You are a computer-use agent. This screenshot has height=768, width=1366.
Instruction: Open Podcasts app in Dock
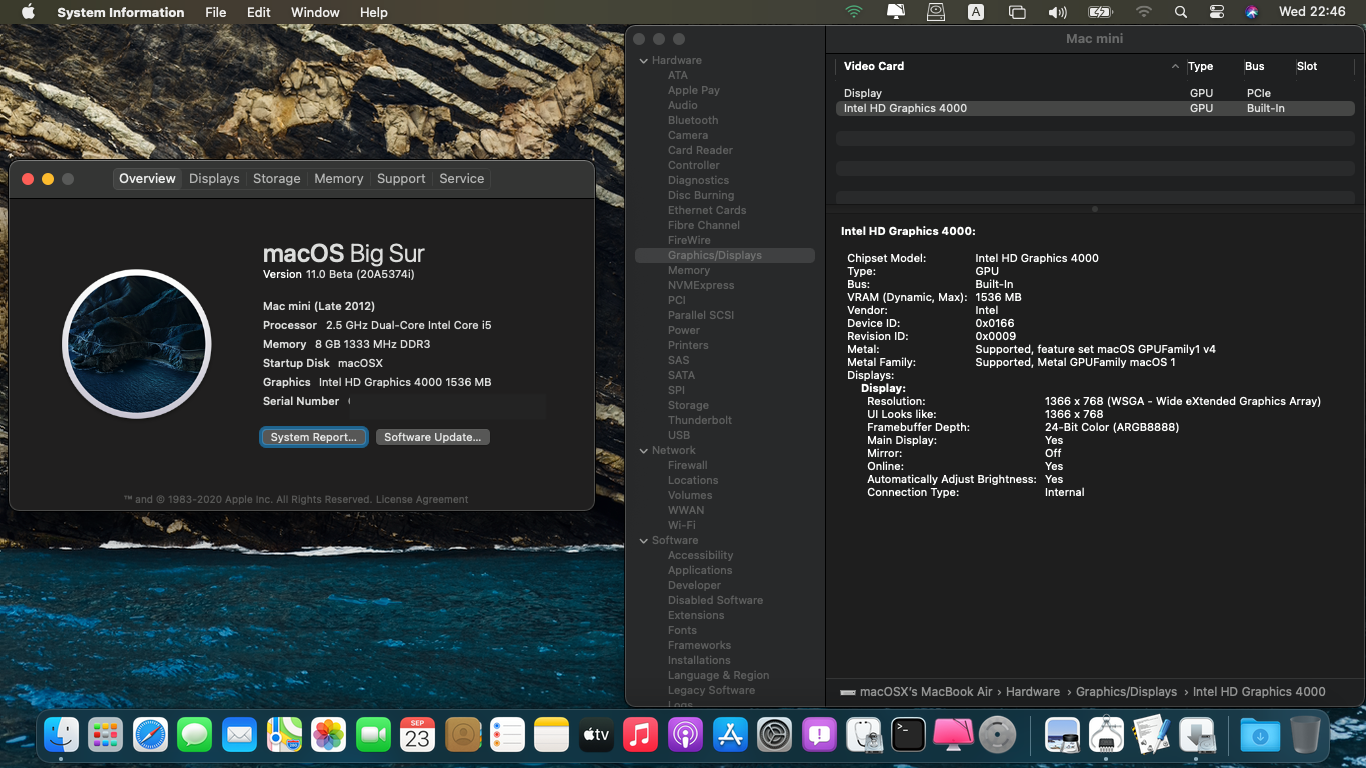pos(685,736)
